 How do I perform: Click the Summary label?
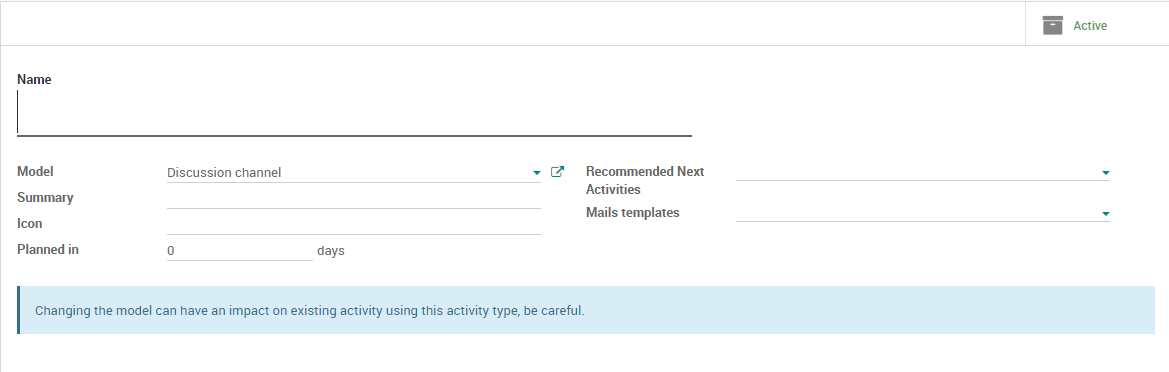45,198
